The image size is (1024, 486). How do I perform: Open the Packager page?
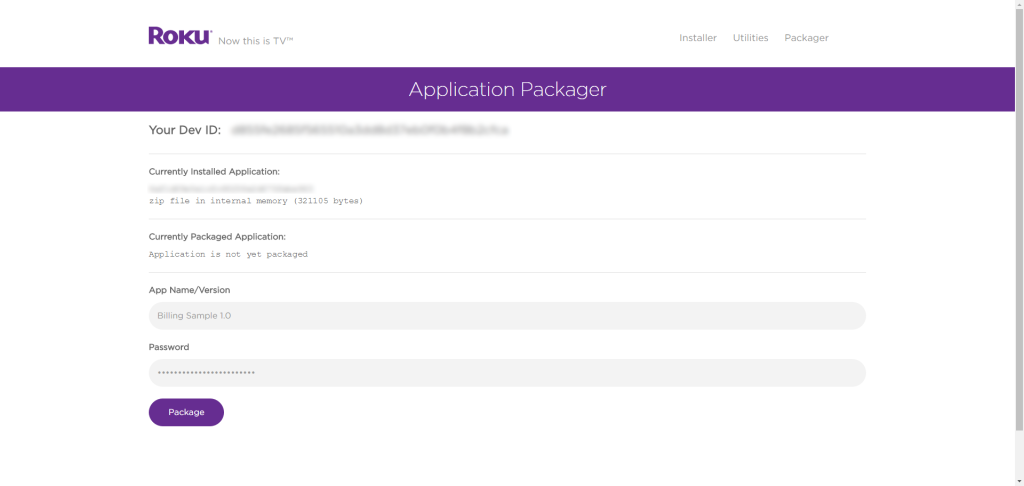pyautogui.click(x=806, y=38)
